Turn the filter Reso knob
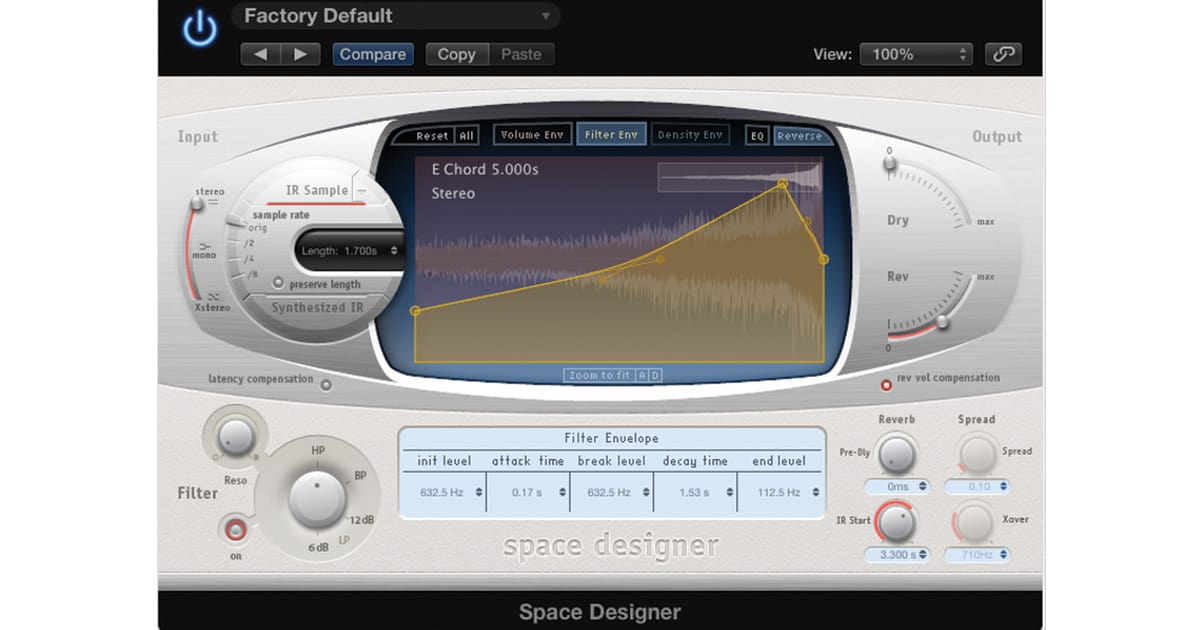Screen dimensions: 1200x630 pyautogui.click(x=235, y=435)
